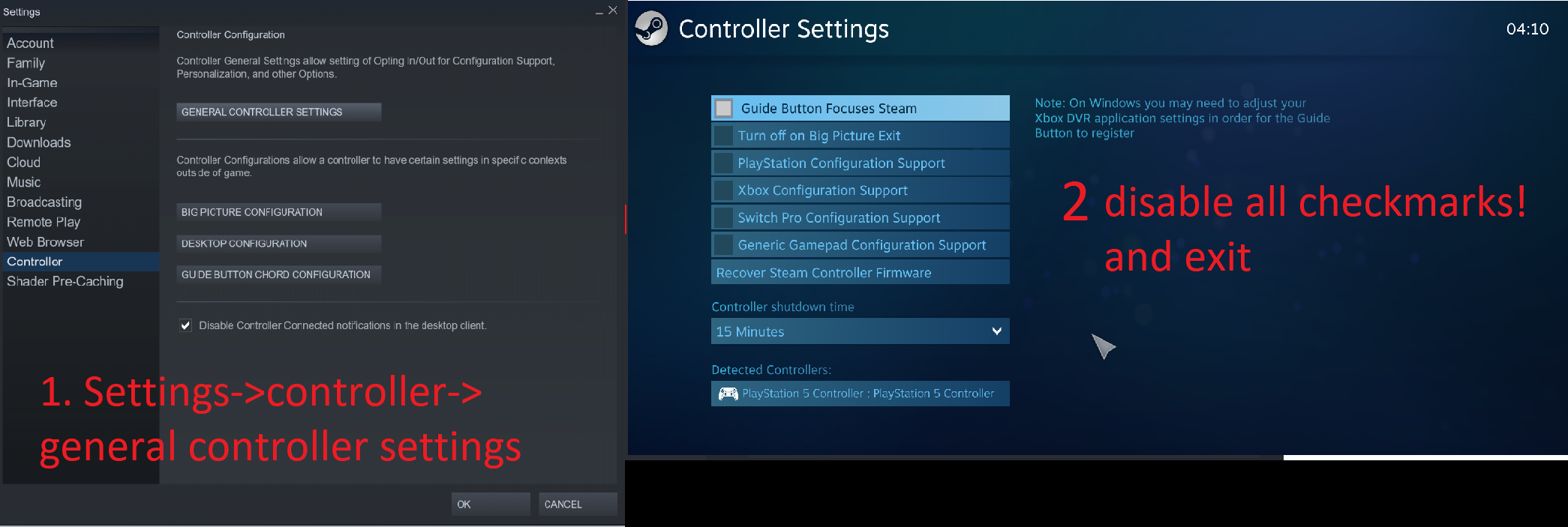Click OK in the Settings window
The image size is (1568, 527).
[491, 504]
